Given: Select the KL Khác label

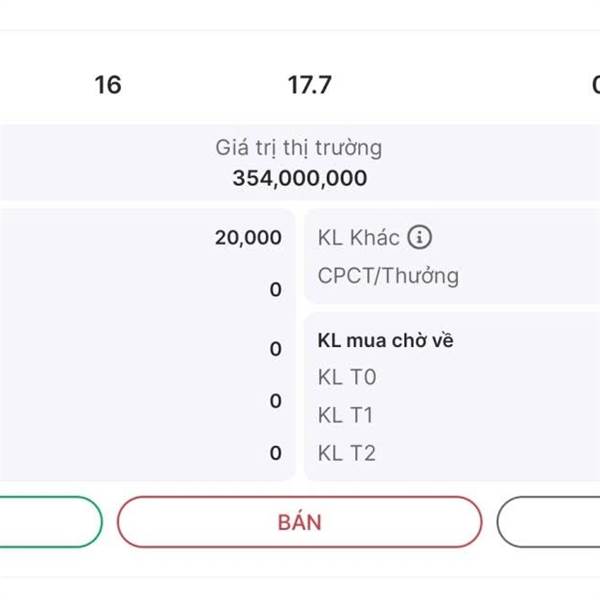Looking at the screenshot, I should [x=359, y=238].
